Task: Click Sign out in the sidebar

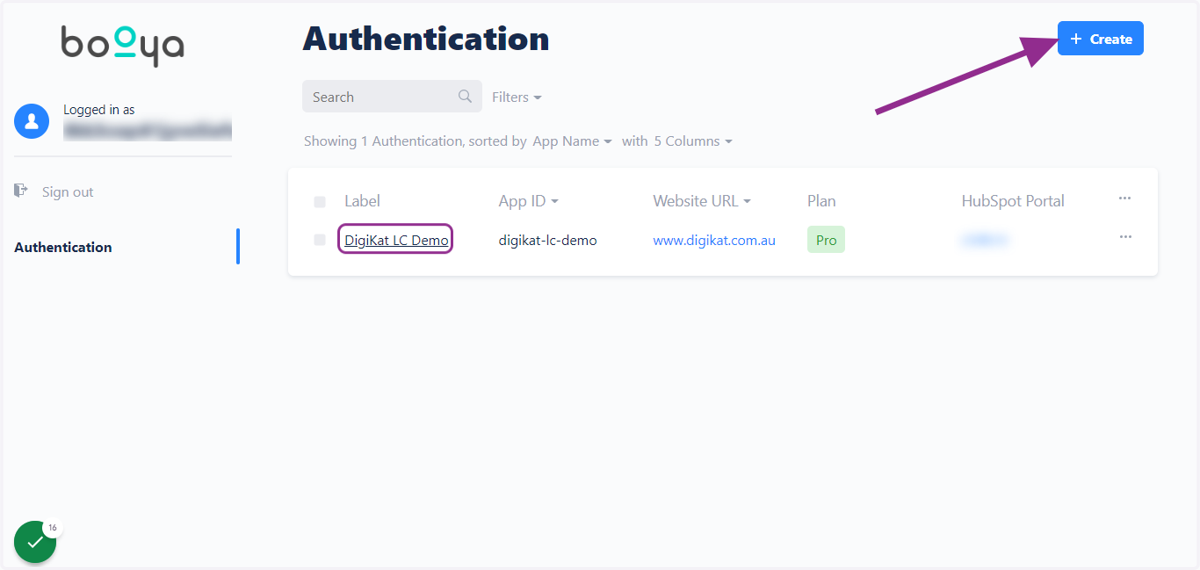Action: 68,192
